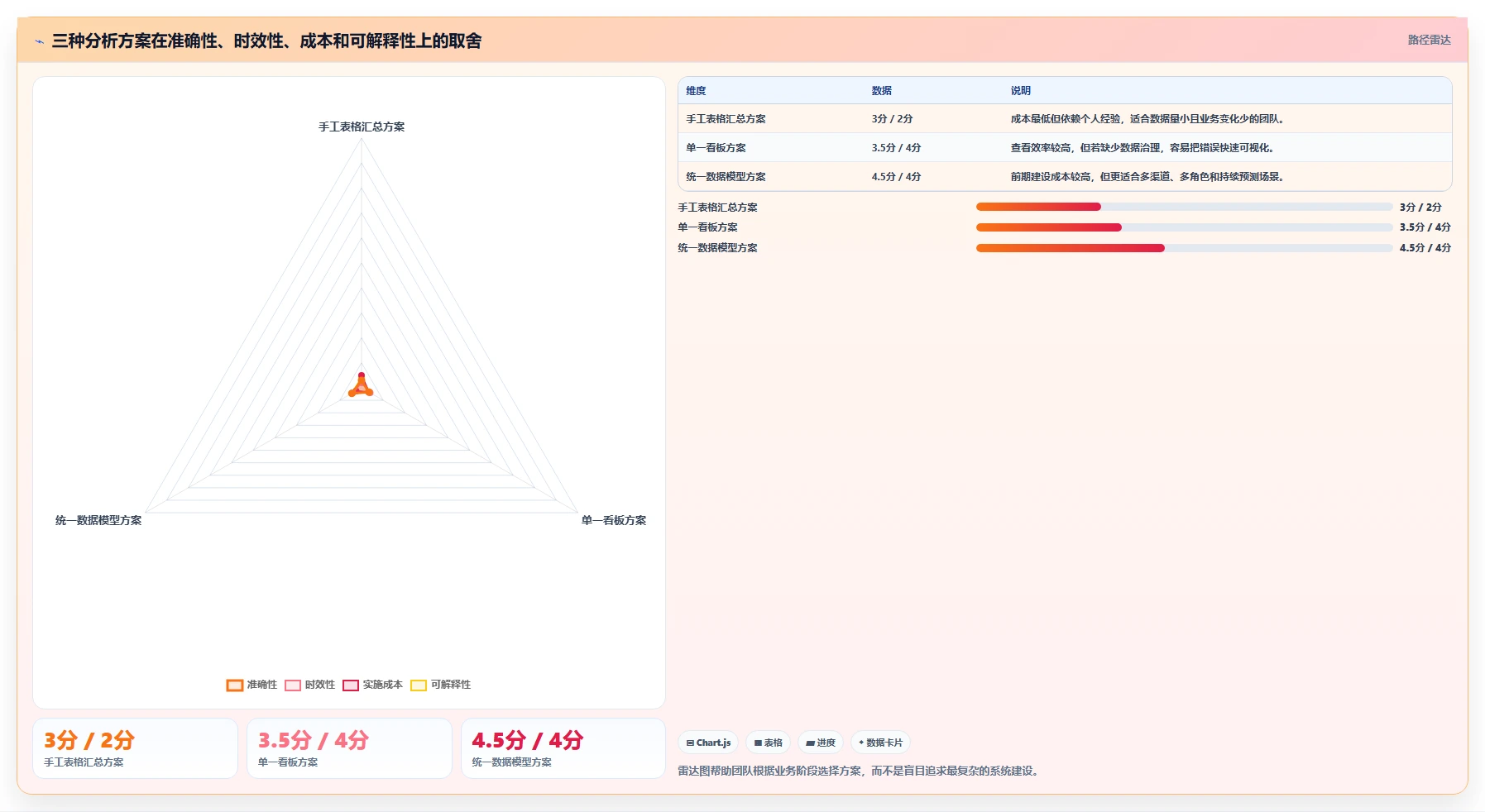Screen dimensions: 1485x812
Task: Click the 4.5分 / 4分 table cell
Action: coord(896,177)
